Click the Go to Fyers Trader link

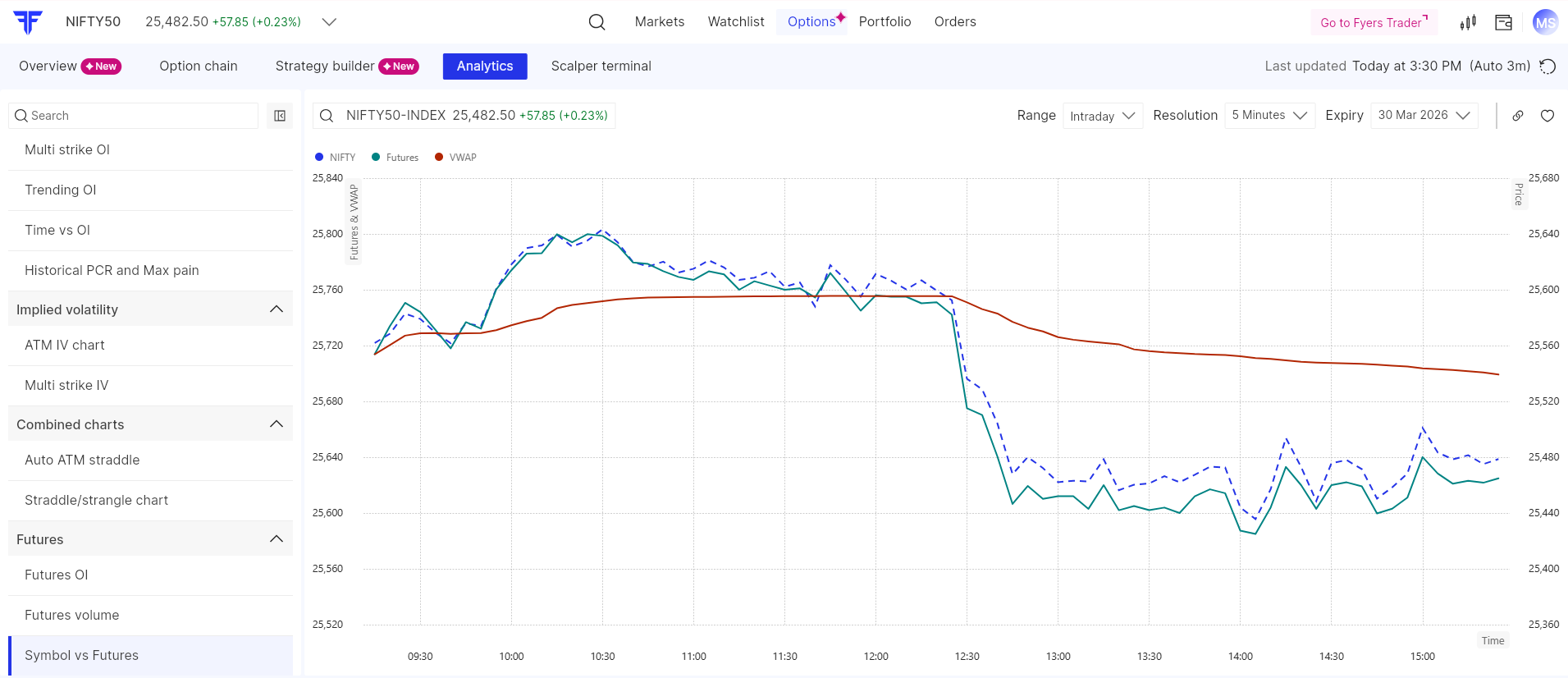click(x=1373, y=23)
